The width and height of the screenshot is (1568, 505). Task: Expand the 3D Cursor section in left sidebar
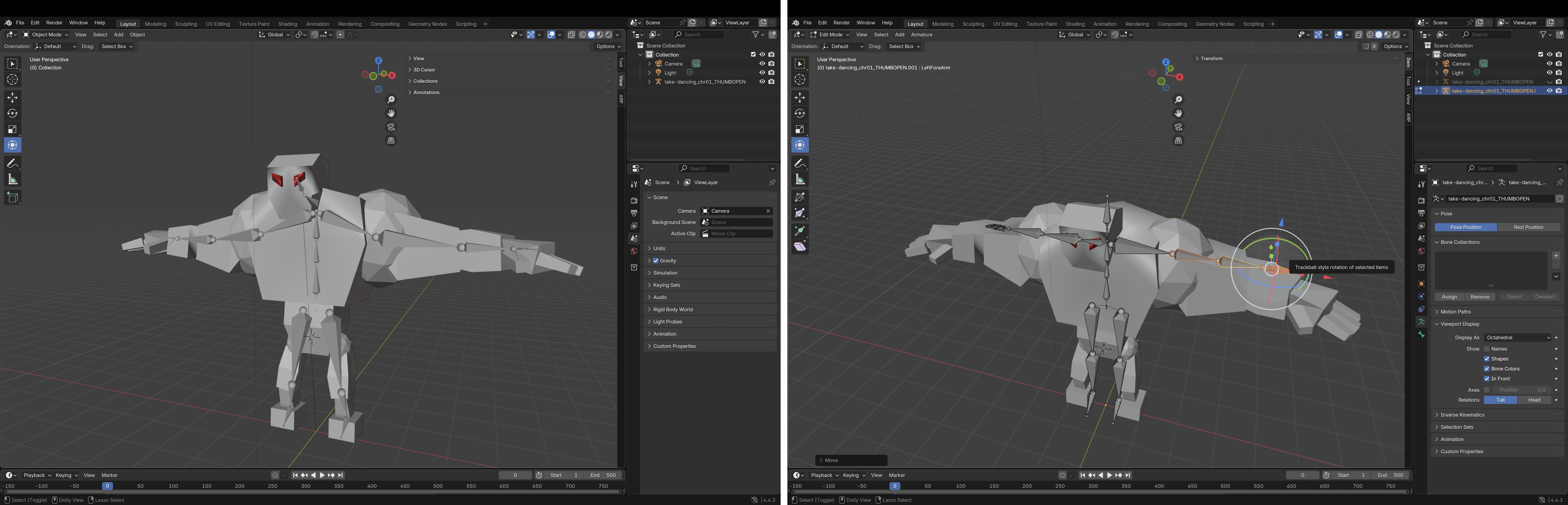(510, 70)
